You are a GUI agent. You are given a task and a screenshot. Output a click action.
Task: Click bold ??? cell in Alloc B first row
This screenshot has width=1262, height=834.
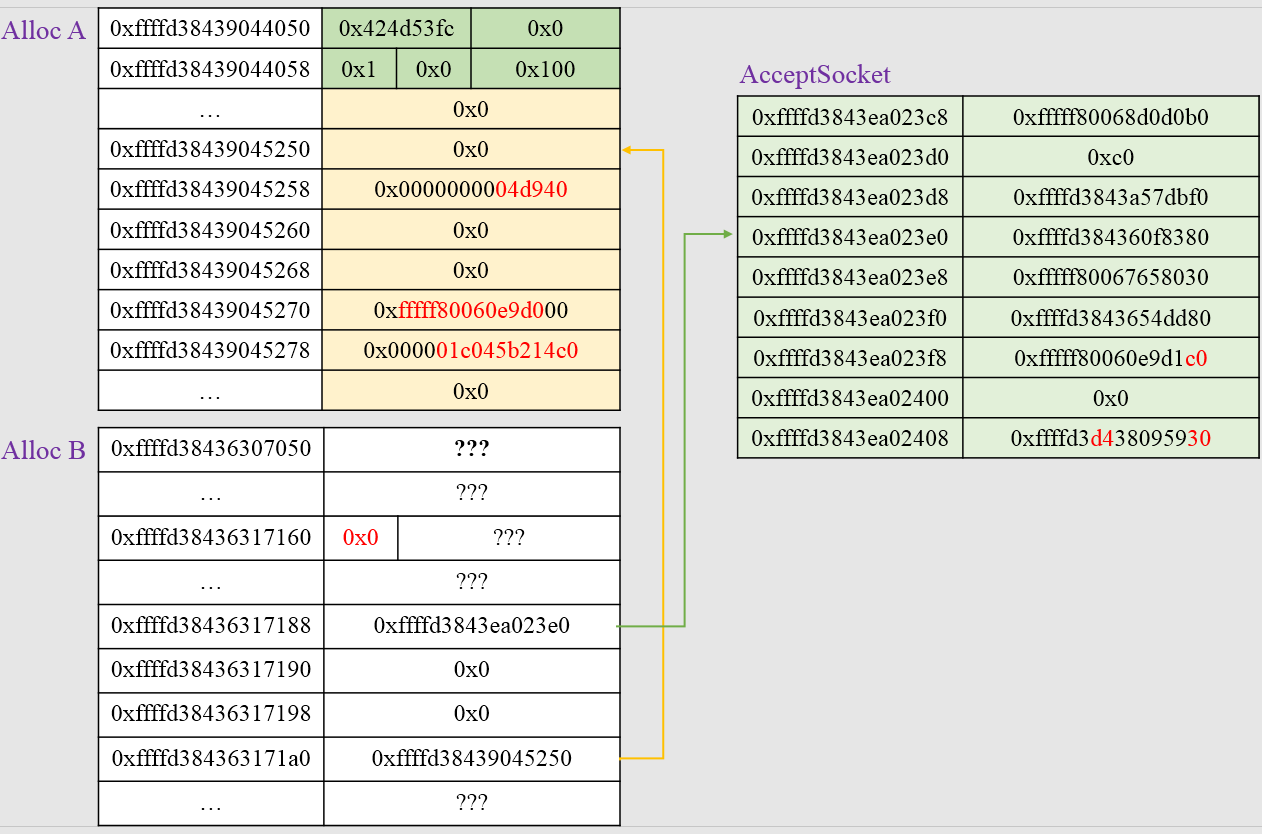click(472, 450)
